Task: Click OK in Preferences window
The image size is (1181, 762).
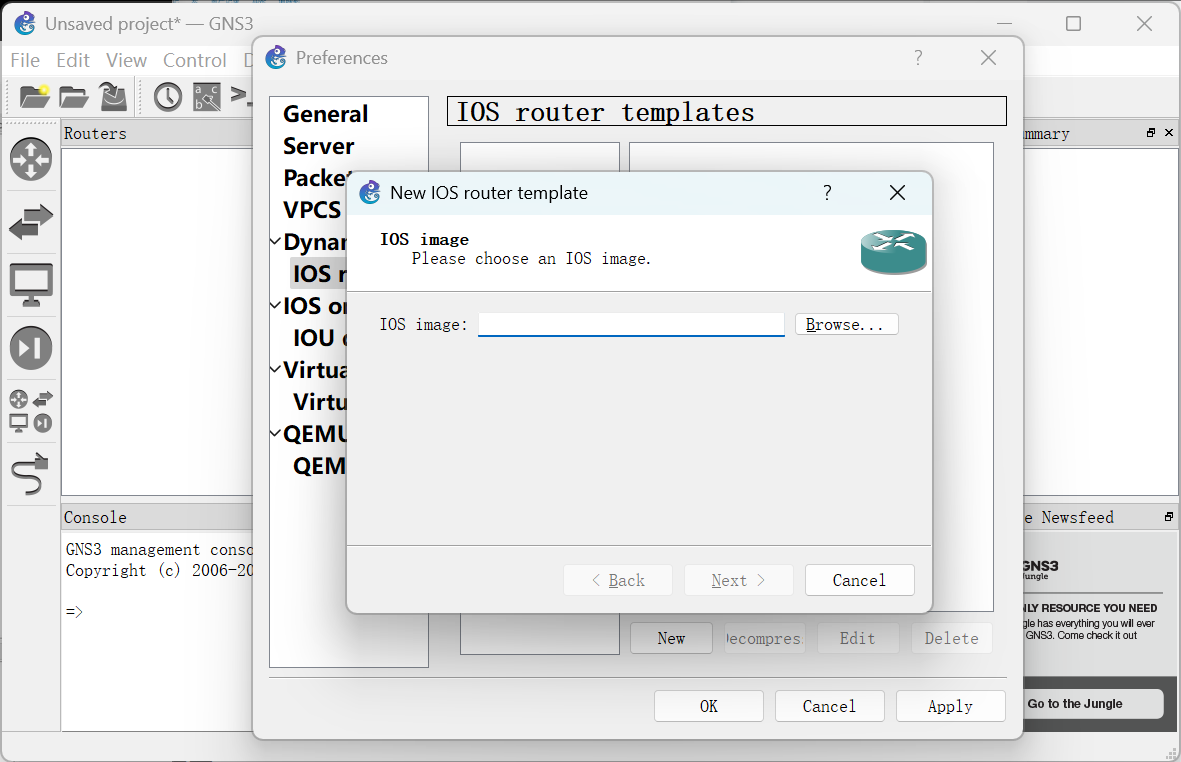Action: (709, 706)
